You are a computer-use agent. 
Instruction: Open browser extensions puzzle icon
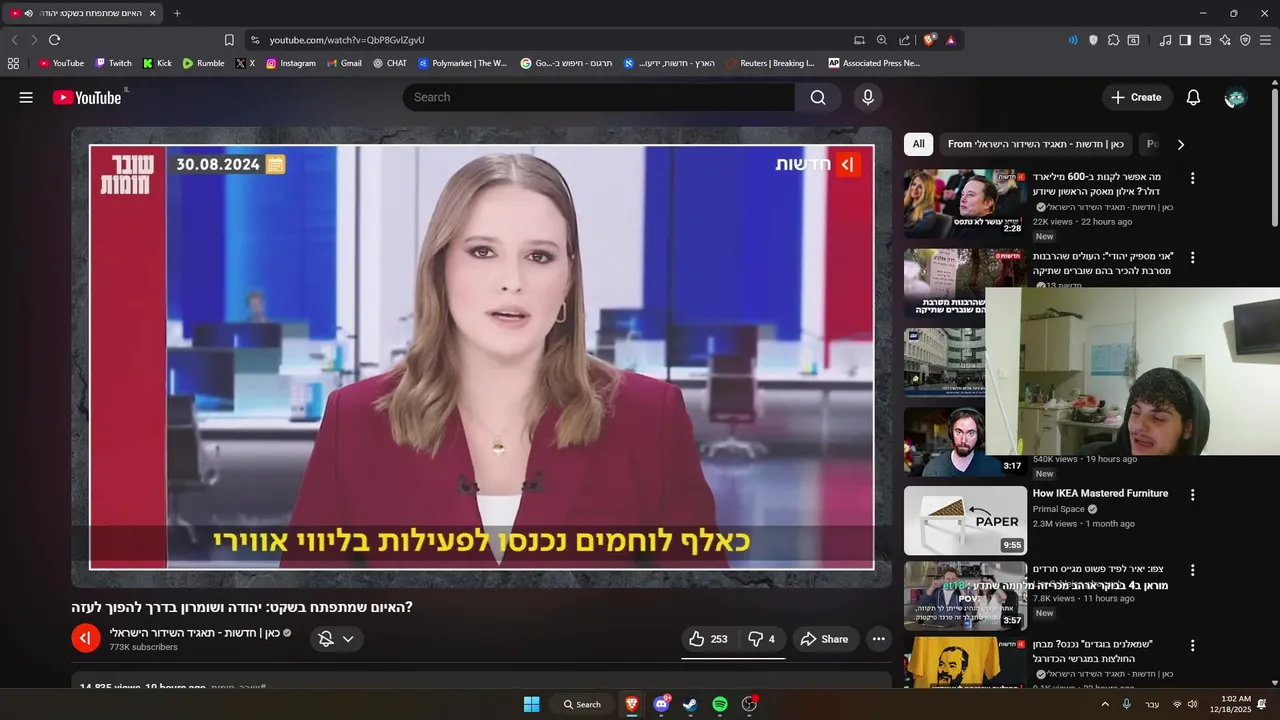pos(1113,40)
